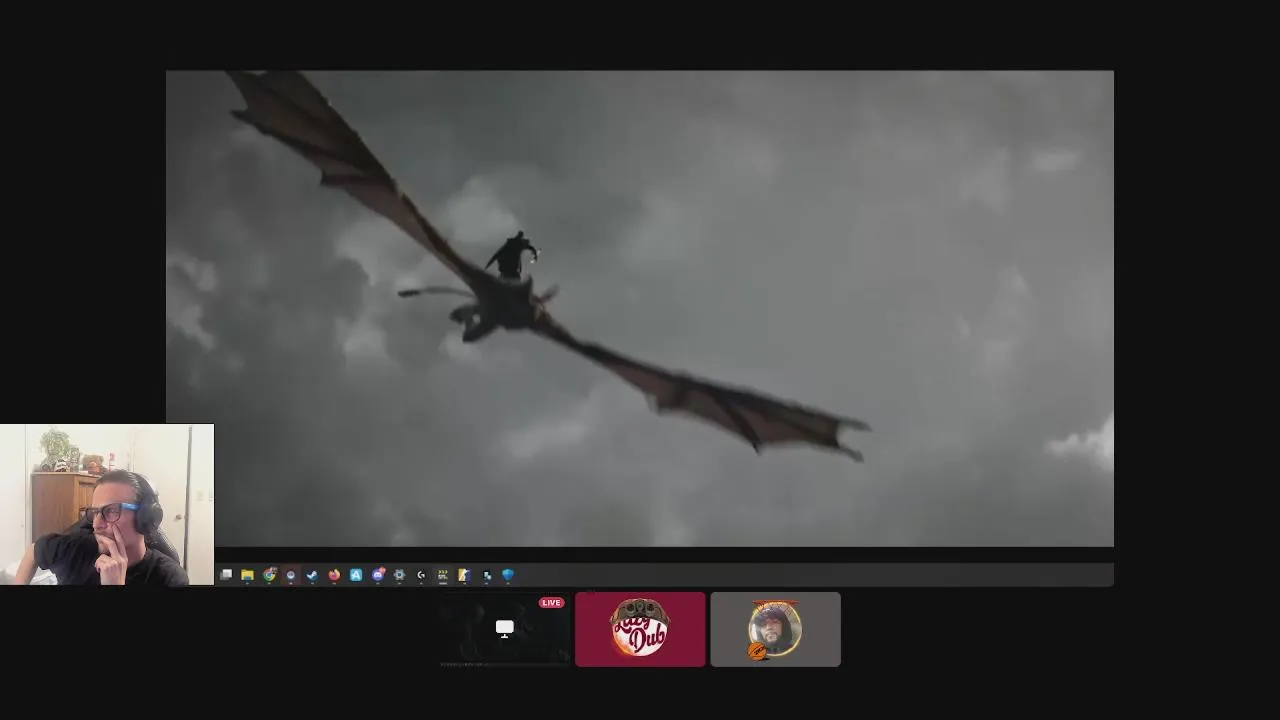Open the blue shield icon in taskbar
Image resolution: width=1280 pixels, height=720 pixels.
tap(508, 575)
